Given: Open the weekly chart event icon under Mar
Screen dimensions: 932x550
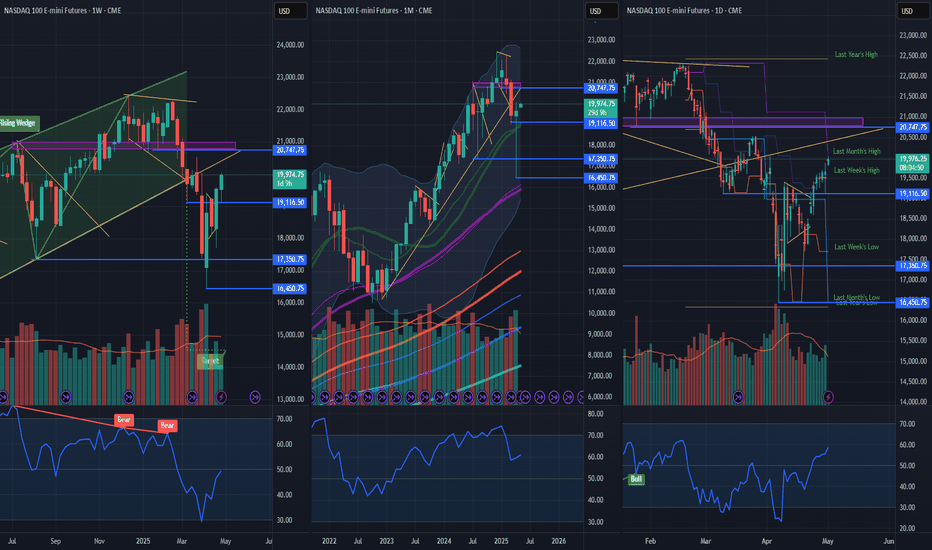Looking at the screenshot, I should coord(192,397).
